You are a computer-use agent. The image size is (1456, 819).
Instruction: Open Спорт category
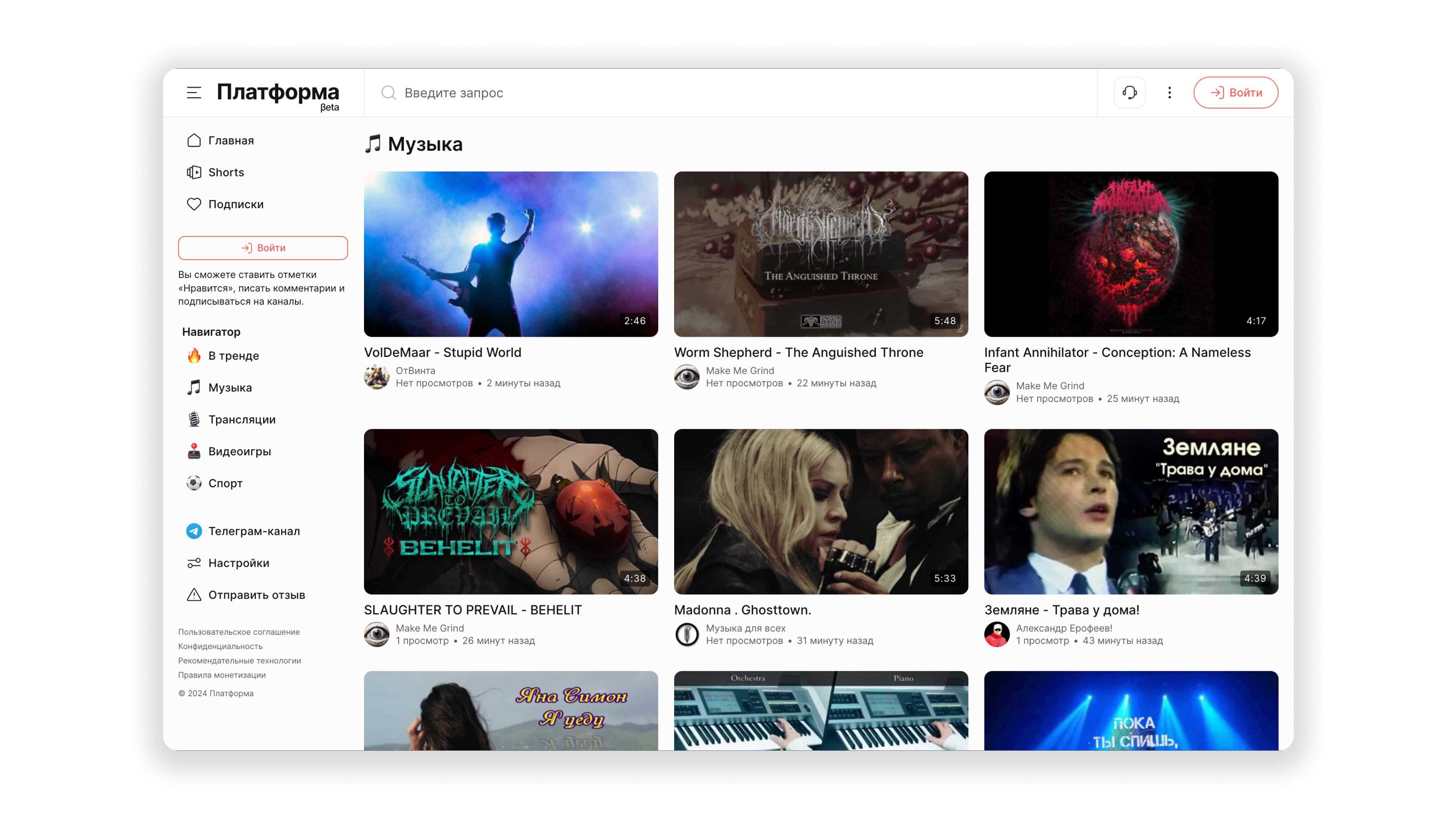[263, 483]
